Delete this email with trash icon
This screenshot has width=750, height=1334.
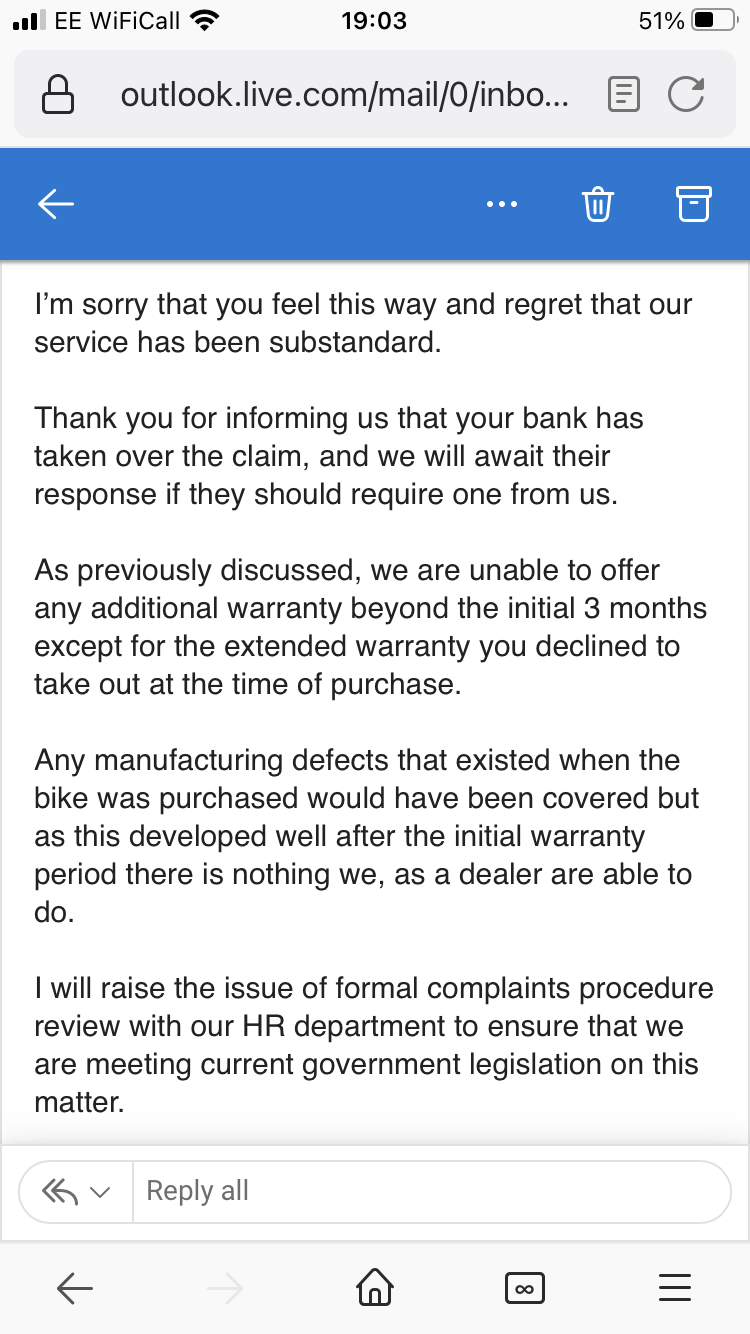click(597, 204)
